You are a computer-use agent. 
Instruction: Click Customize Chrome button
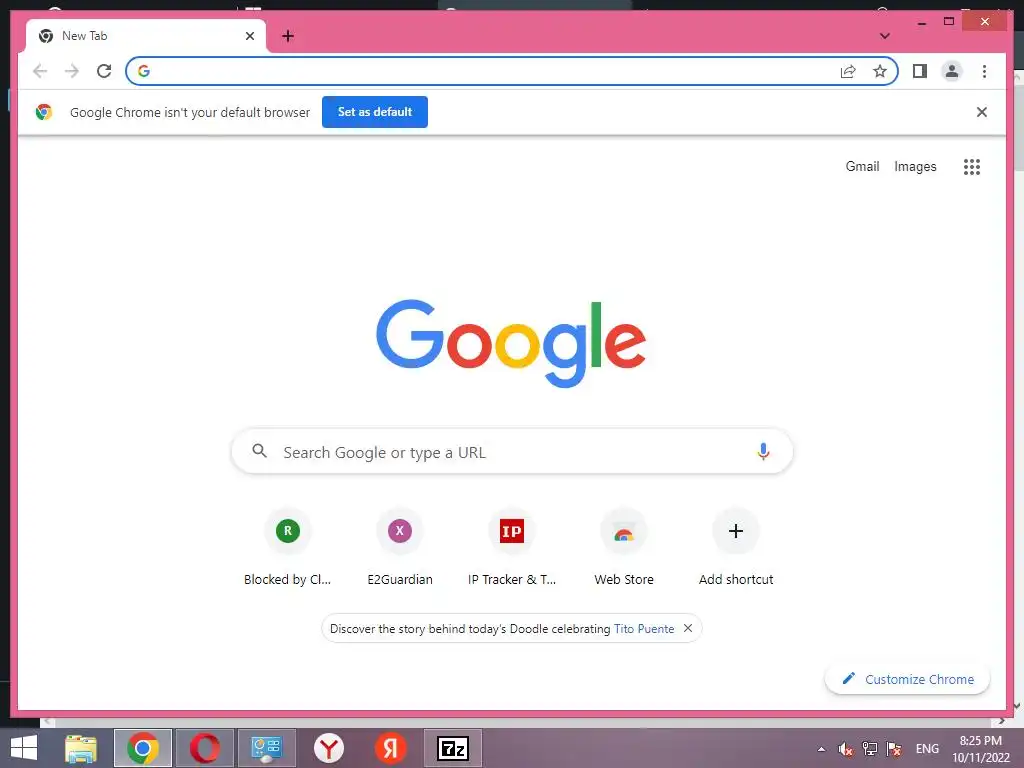907,679
